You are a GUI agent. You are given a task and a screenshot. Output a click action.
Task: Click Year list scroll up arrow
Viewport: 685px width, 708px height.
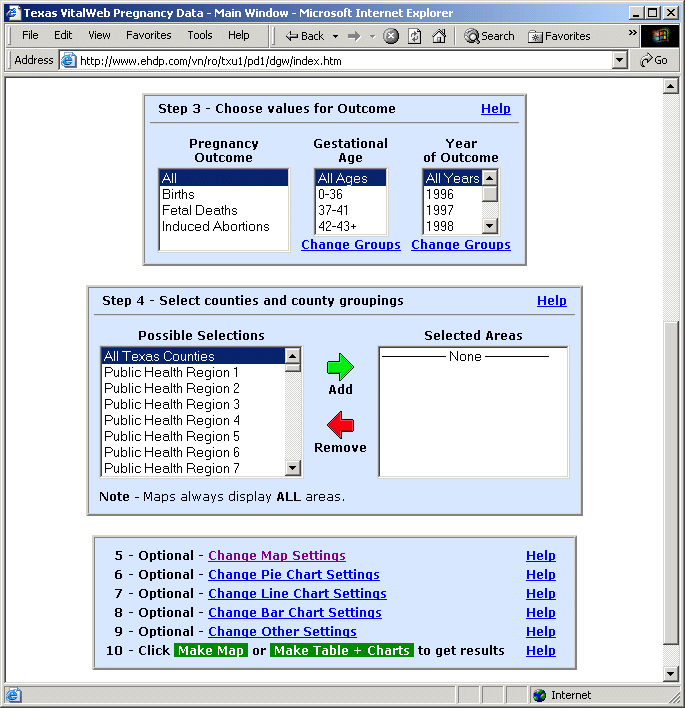(x=489, y=178)
